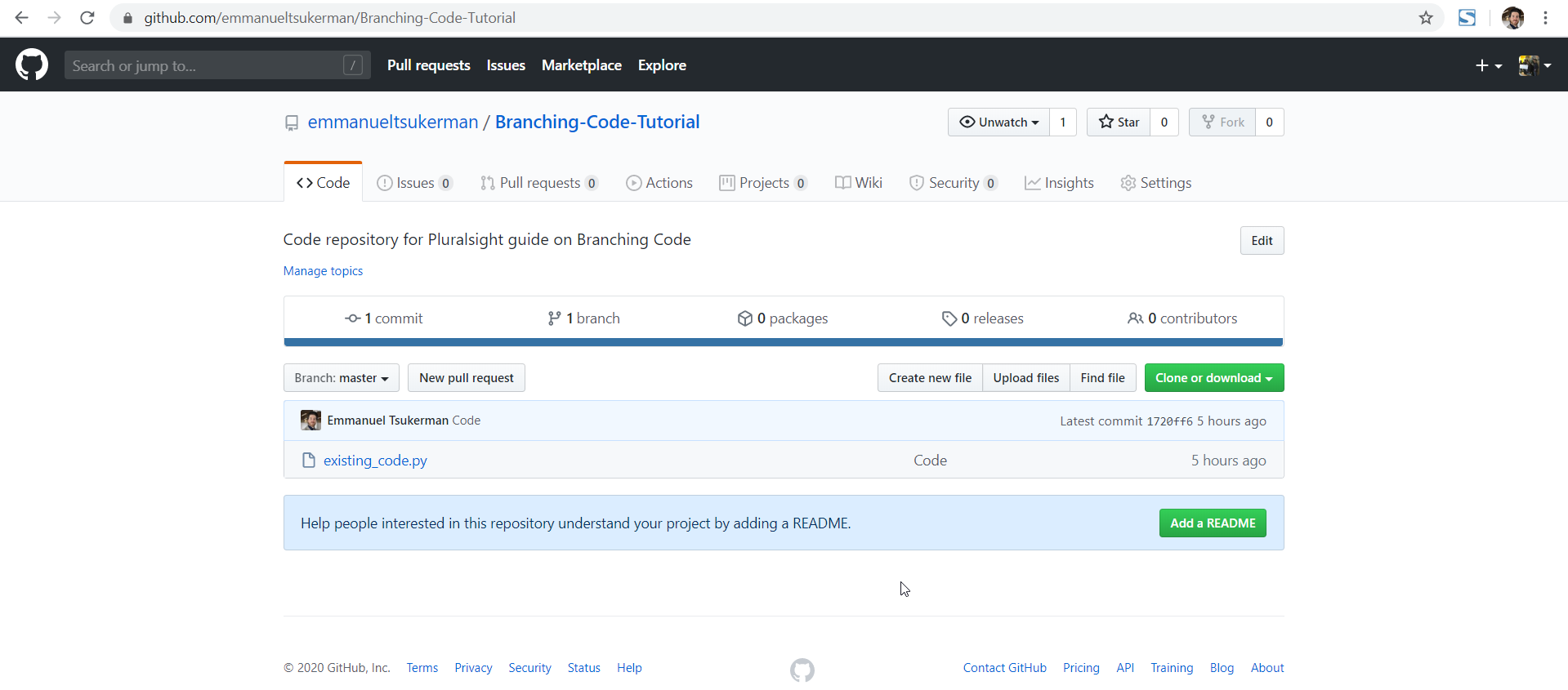Open the Branch: master selector
This screenshot has width=1568, height=690.
pos(342,378)
